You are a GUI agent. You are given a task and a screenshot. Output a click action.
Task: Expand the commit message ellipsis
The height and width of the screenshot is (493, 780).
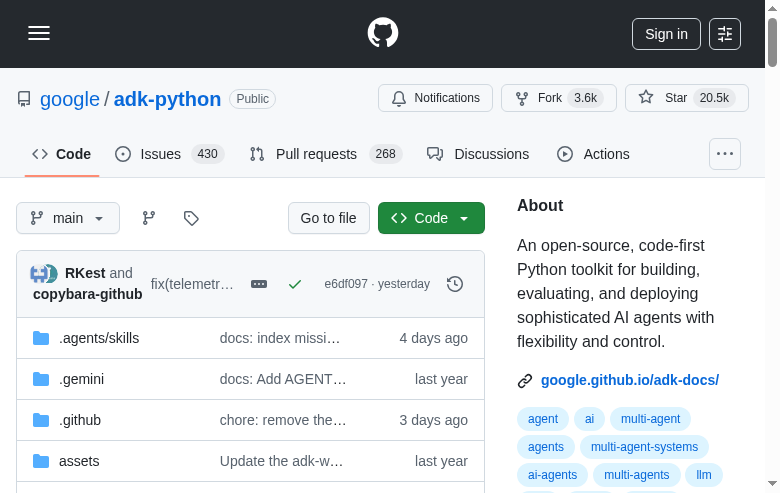click(259, 284)
